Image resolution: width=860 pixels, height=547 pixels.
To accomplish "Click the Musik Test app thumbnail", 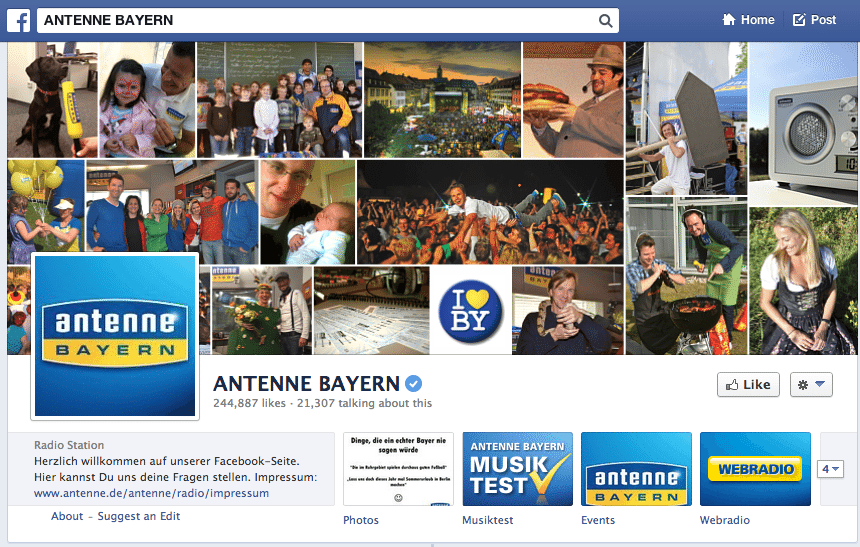I will click(x=518, y=469).
